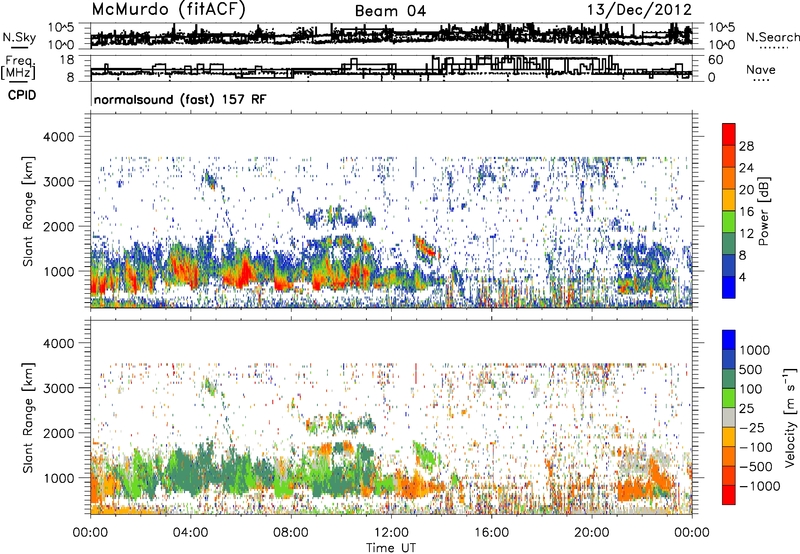The image size is (800, 554).
Task: Click the 'CPID' label
Action: click(22, 95)
